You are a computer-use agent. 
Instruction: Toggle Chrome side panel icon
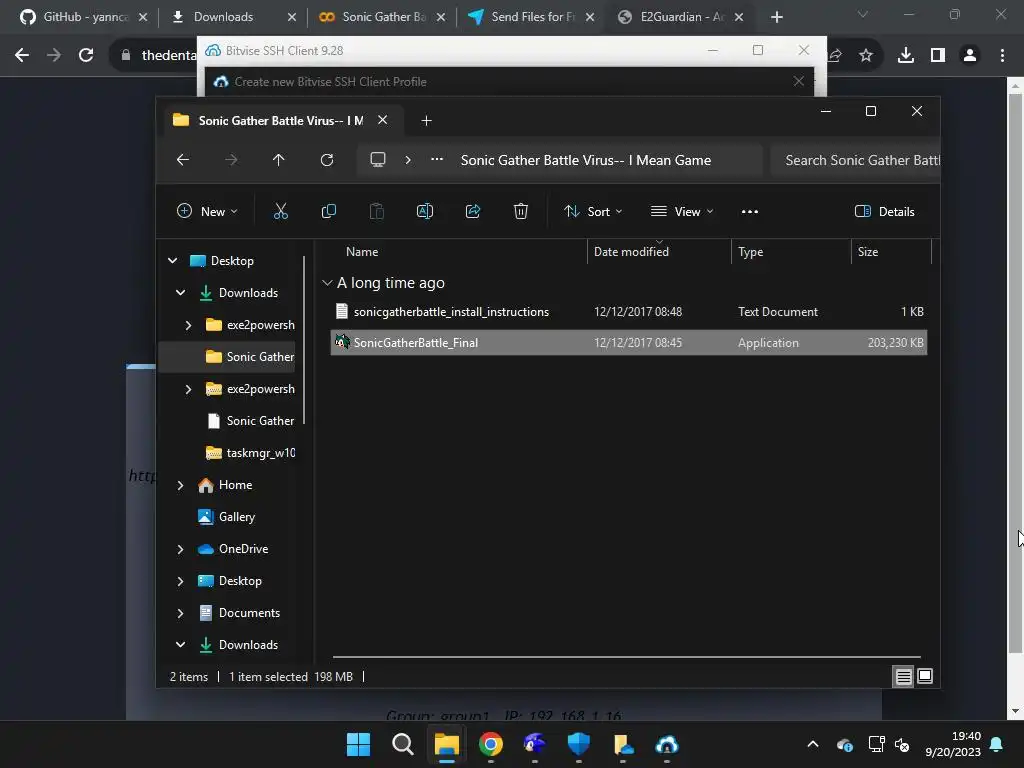click(938, 56)
